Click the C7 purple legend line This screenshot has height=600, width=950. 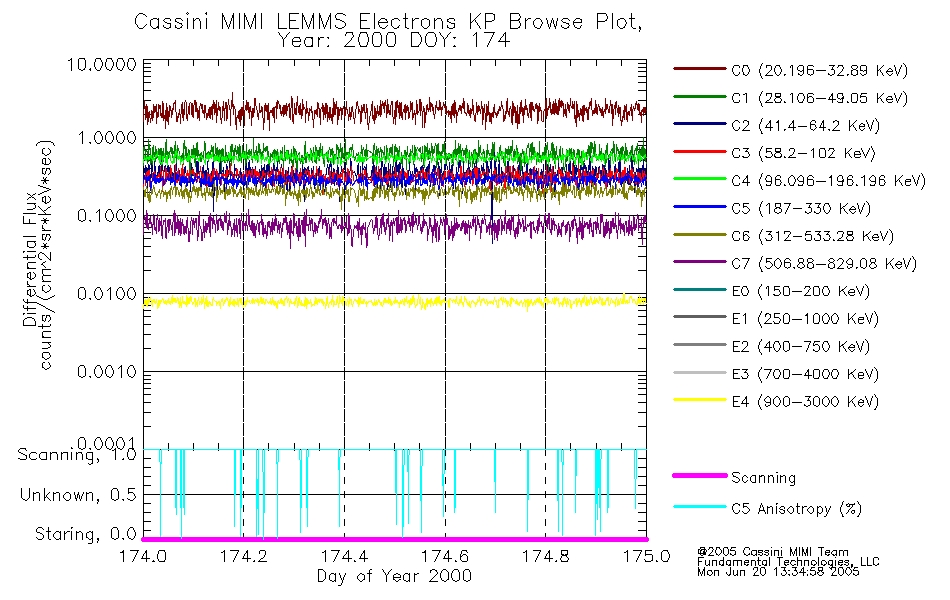699,262
